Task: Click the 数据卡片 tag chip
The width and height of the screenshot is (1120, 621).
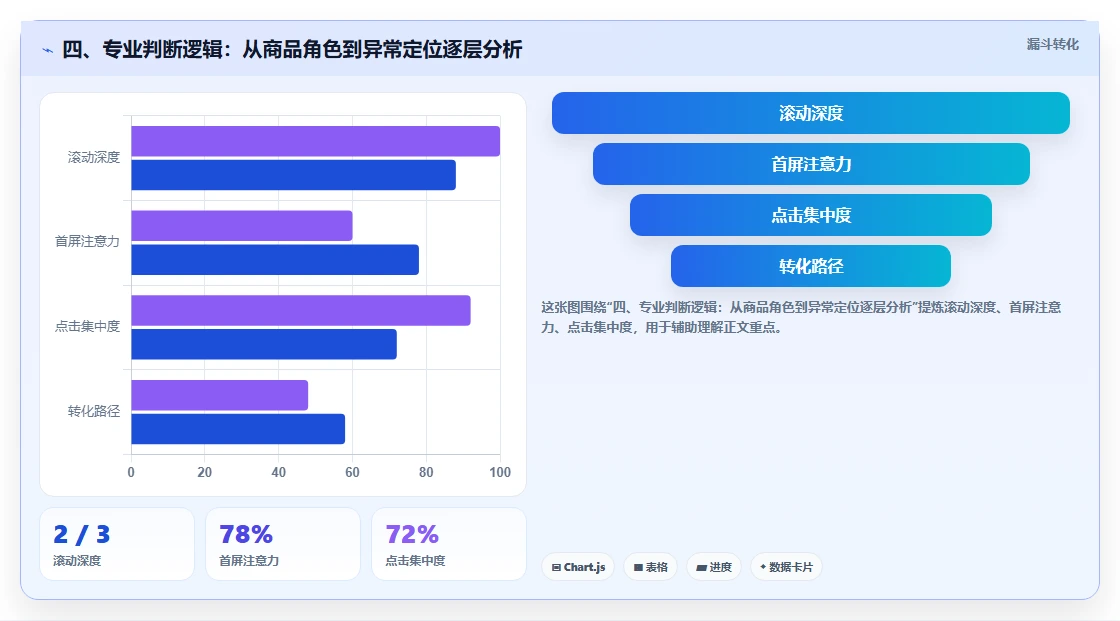Action: tap(786, 567)
